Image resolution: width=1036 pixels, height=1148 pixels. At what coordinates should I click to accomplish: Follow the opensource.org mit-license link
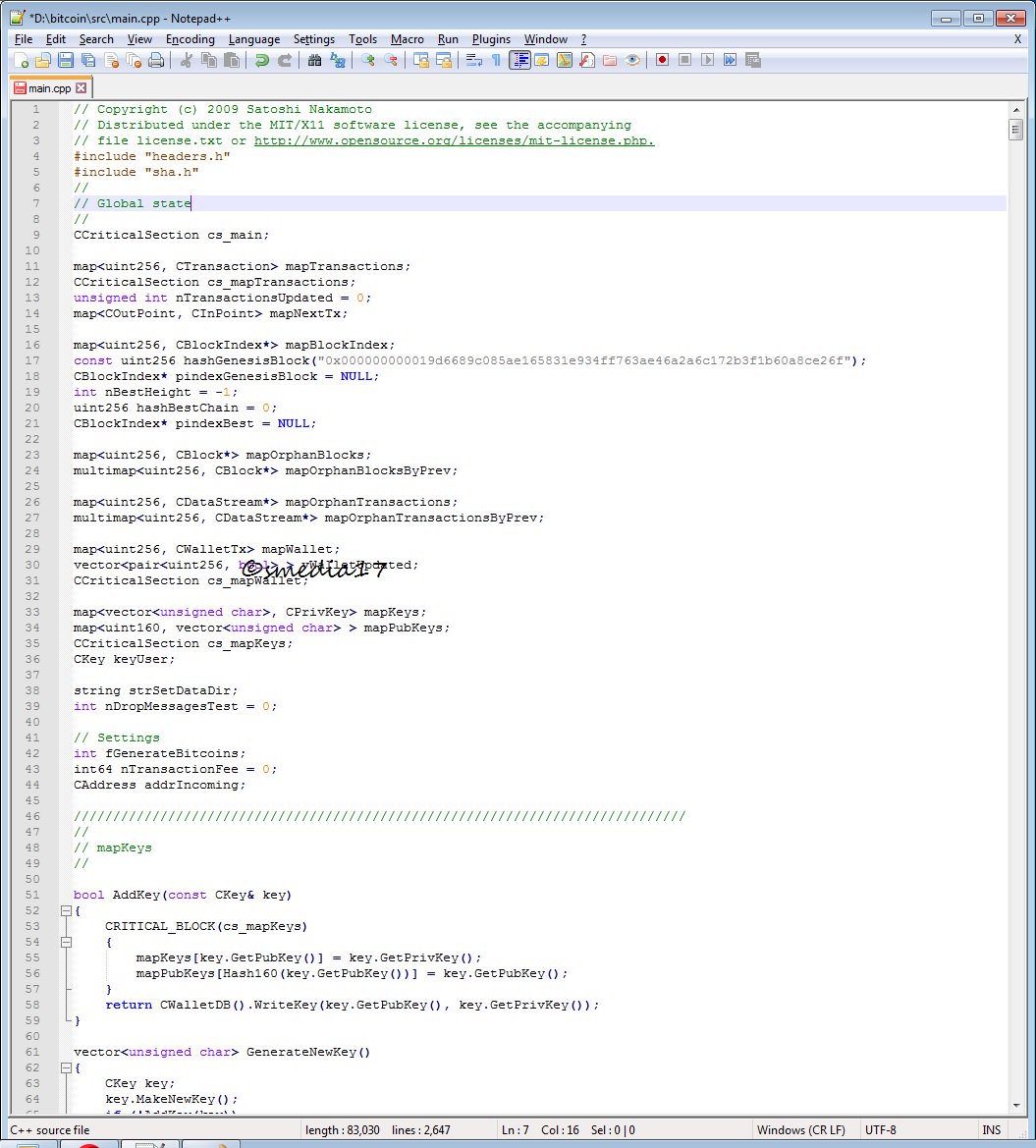[x=454, y=140]
